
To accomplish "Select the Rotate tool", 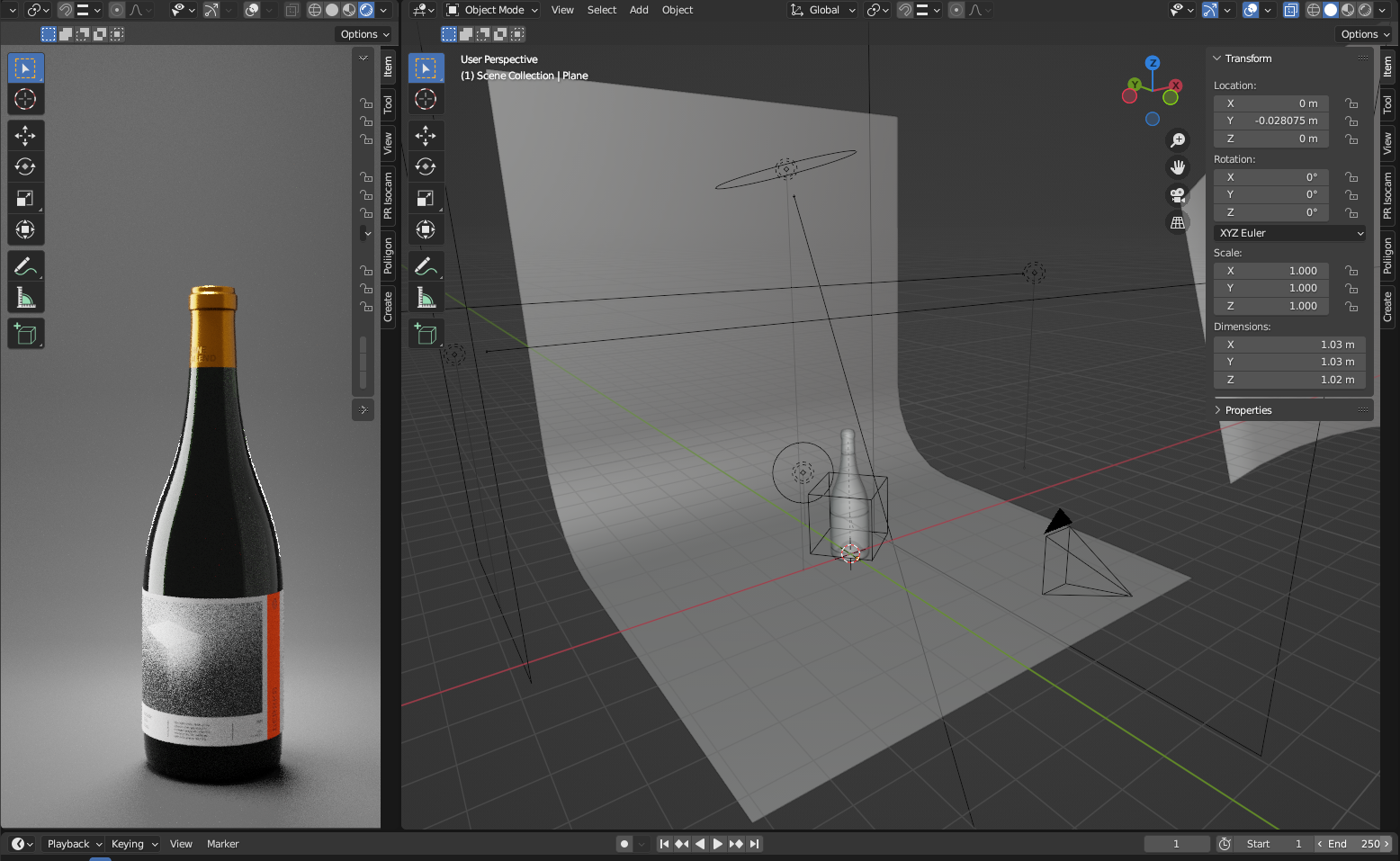I will pos(426,166).
